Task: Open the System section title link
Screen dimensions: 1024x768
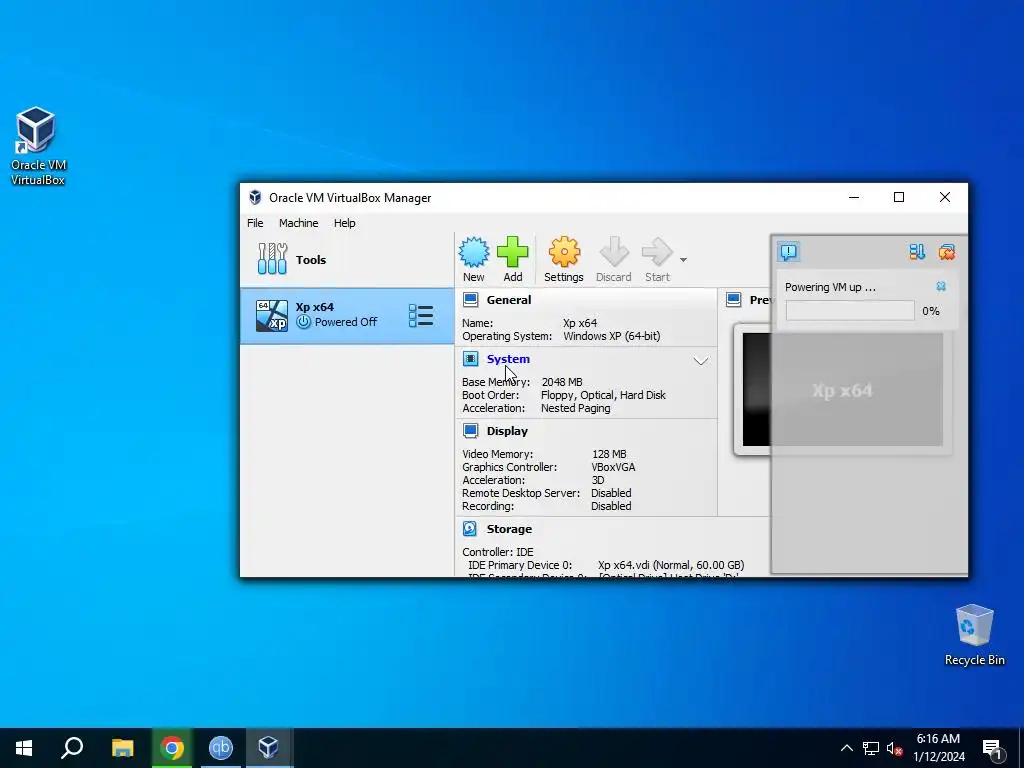Action: [508, 359]
